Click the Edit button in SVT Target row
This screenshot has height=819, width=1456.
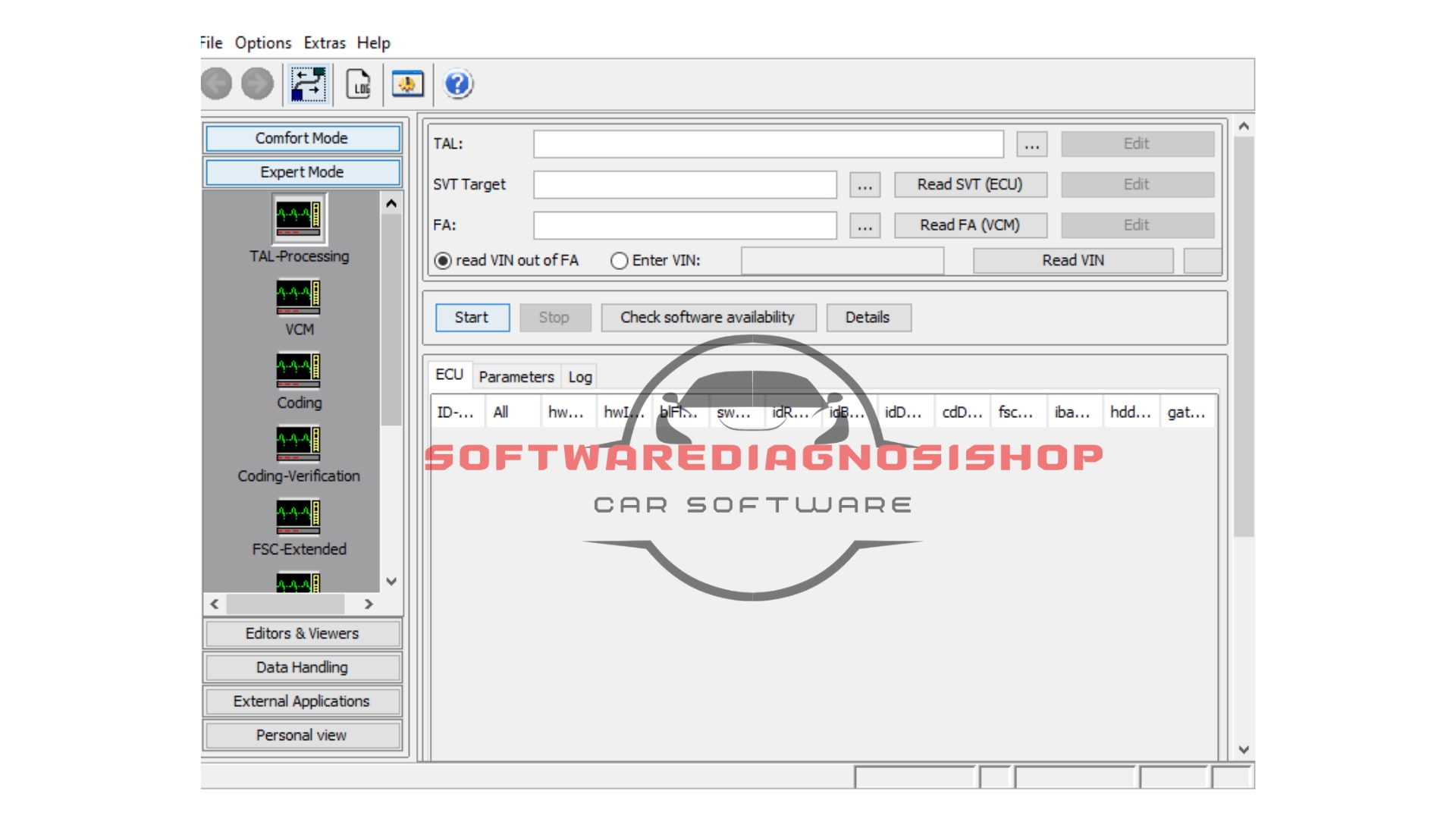tap(1137, 184)
